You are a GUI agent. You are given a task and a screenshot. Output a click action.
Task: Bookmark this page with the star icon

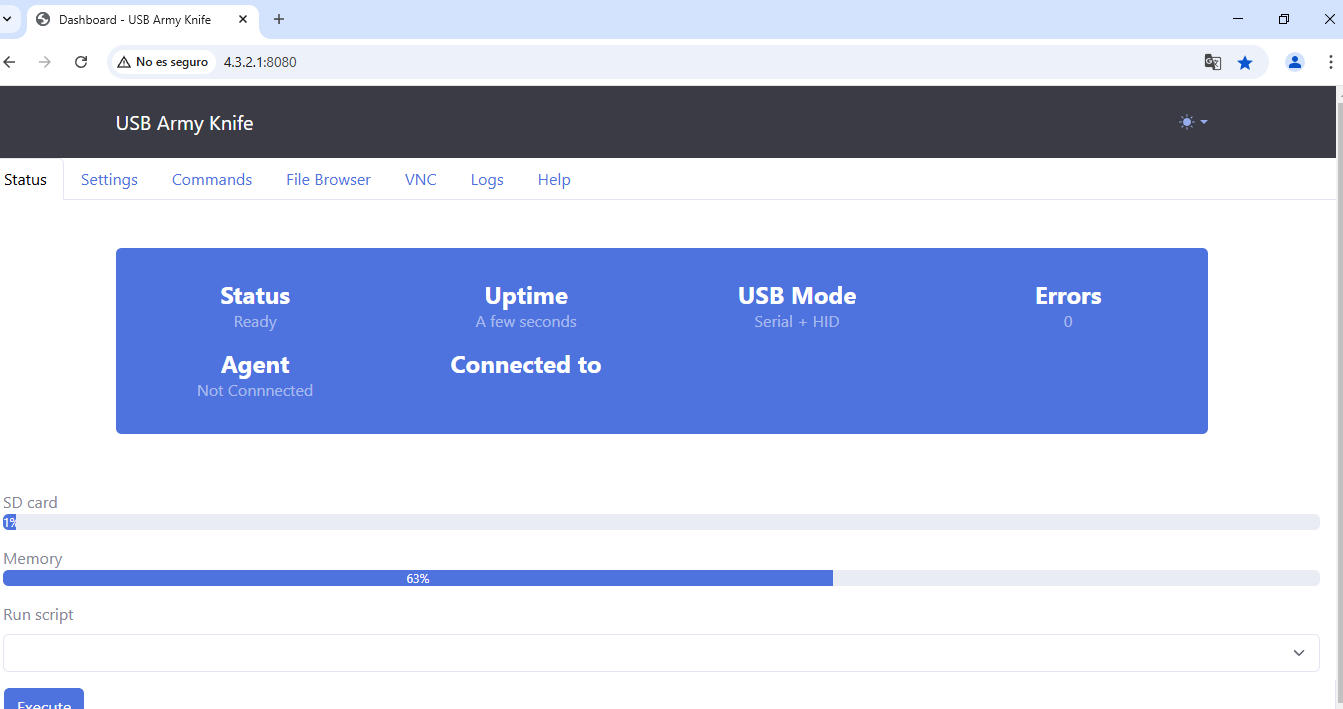[1245, 62]
